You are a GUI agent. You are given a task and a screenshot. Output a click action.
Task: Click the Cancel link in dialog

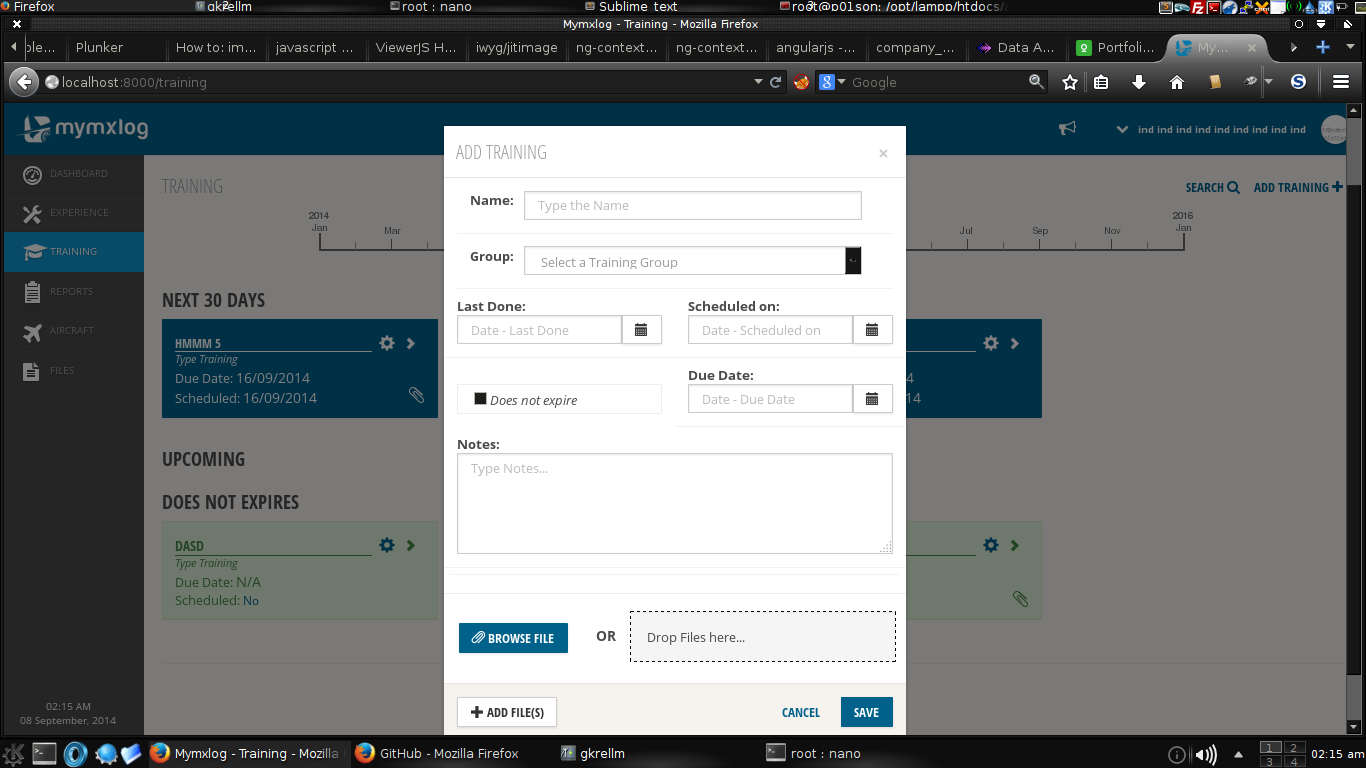click(800, 712)
